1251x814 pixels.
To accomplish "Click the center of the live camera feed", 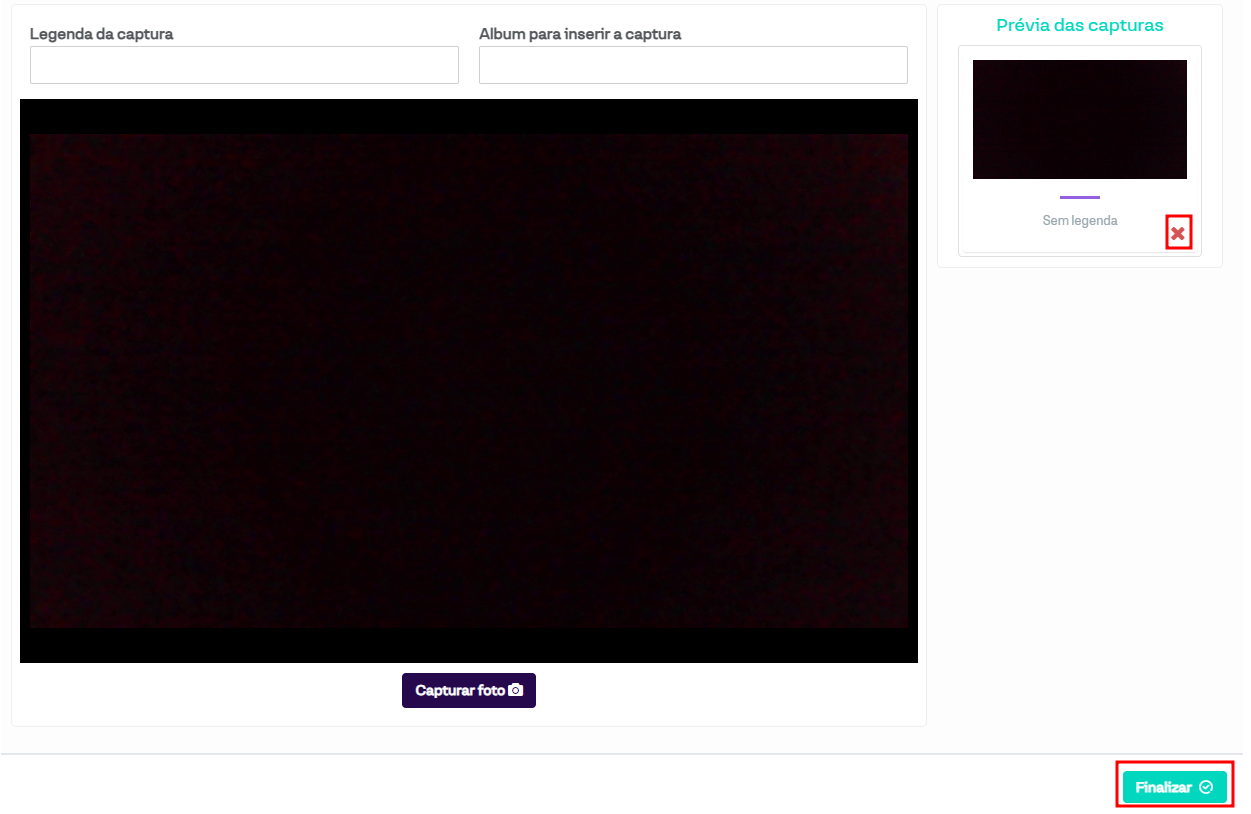I will pos(469,381).
